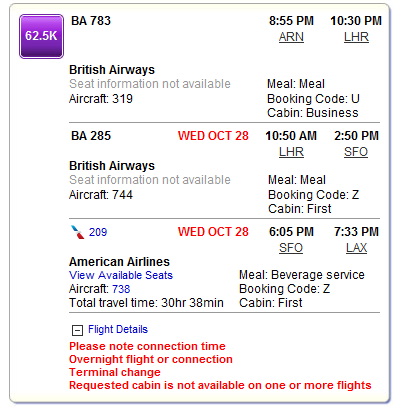The height and width of the screenshot is (407, 399).
Task: Click the LAX airport code
Action: pos(356,248)
